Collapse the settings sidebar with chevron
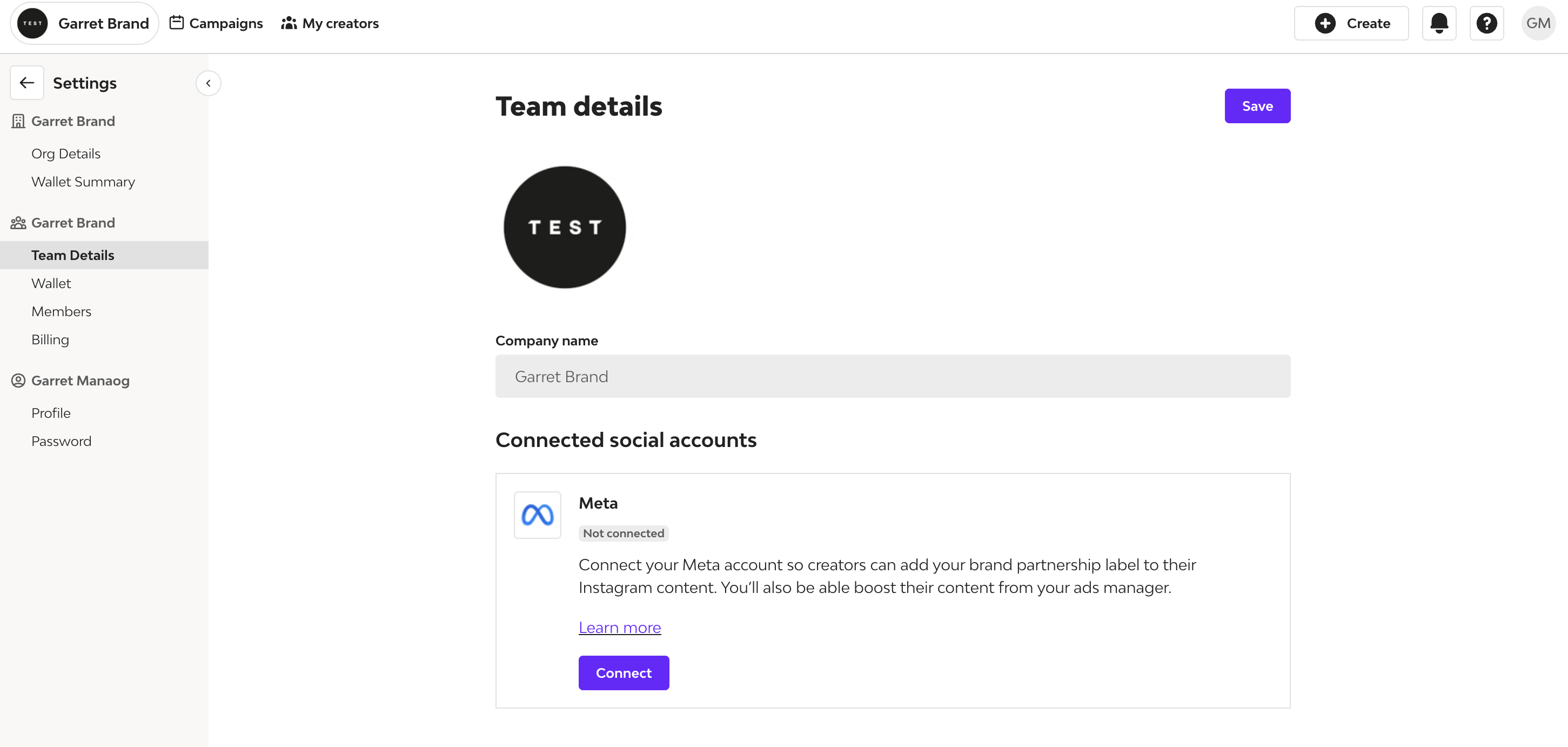The height and width of the screenshot is (747, 1568). (x=208, y=83)
